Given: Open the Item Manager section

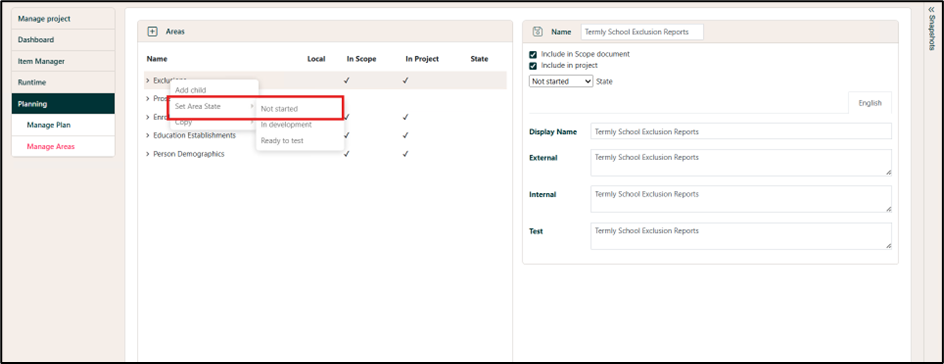Looking at the screenshot, I should [x=63, y=61].
